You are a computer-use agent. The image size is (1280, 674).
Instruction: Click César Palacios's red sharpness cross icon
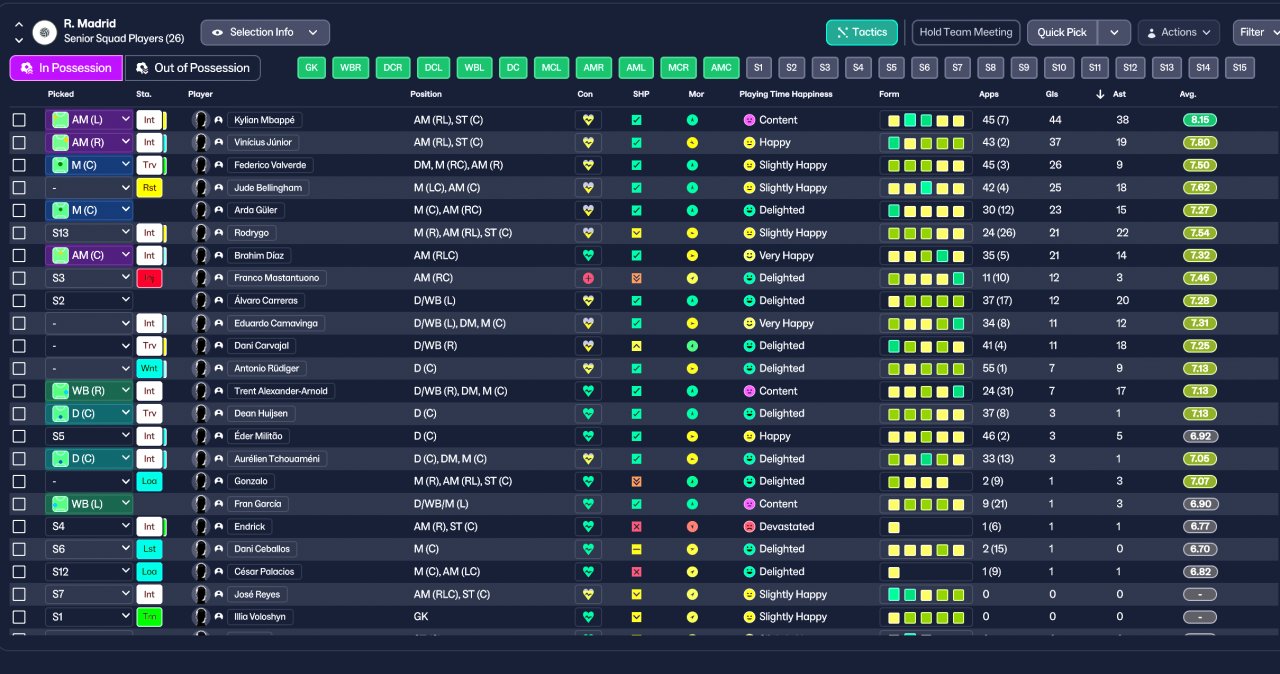[636, 572]
